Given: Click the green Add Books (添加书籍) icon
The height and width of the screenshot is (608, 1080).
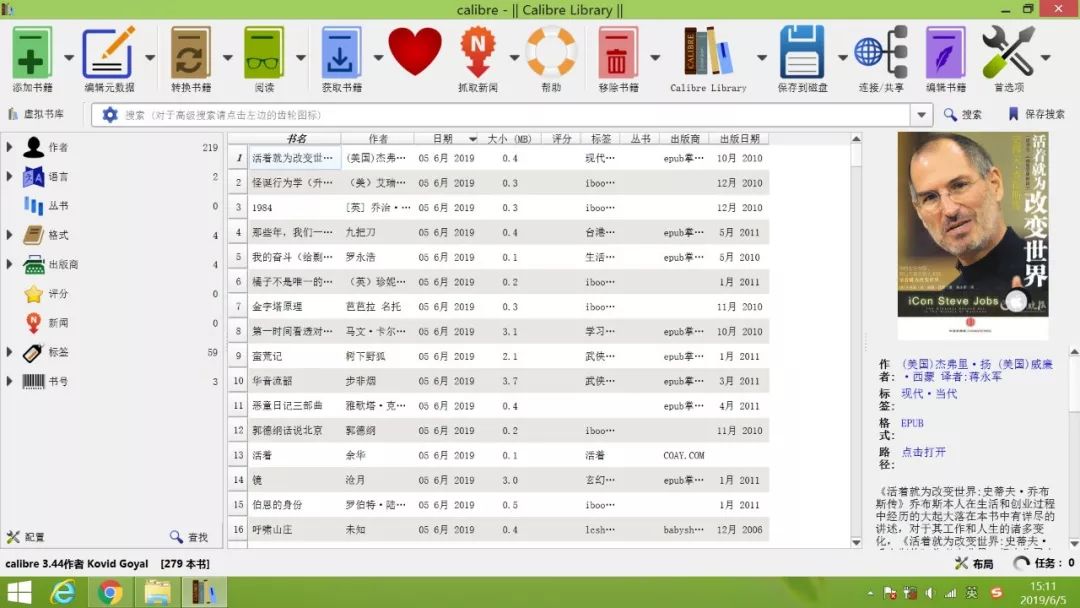Looking at the screenshot, I should coord(32,54).
